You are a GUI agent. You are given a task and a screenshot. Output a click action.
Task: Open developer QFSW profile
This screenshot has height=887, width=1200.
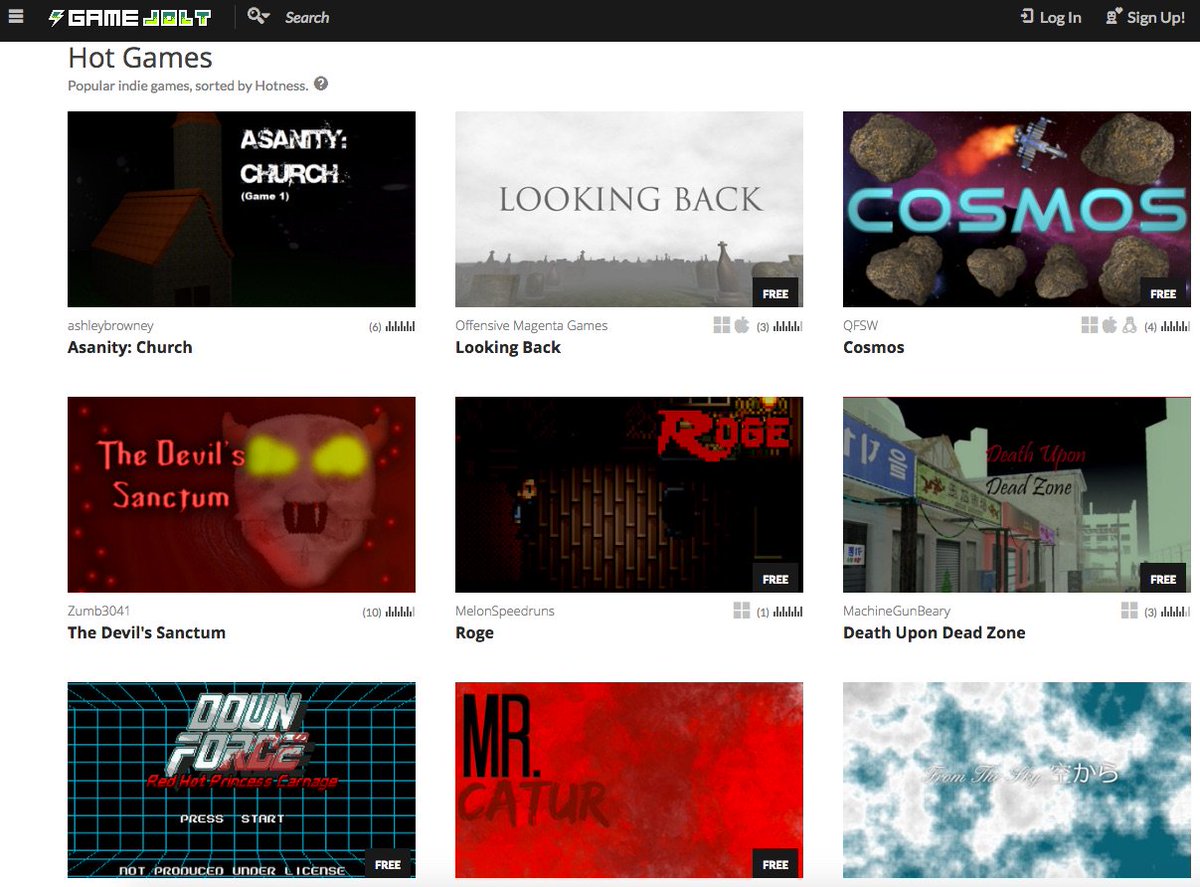pos(861,326)
